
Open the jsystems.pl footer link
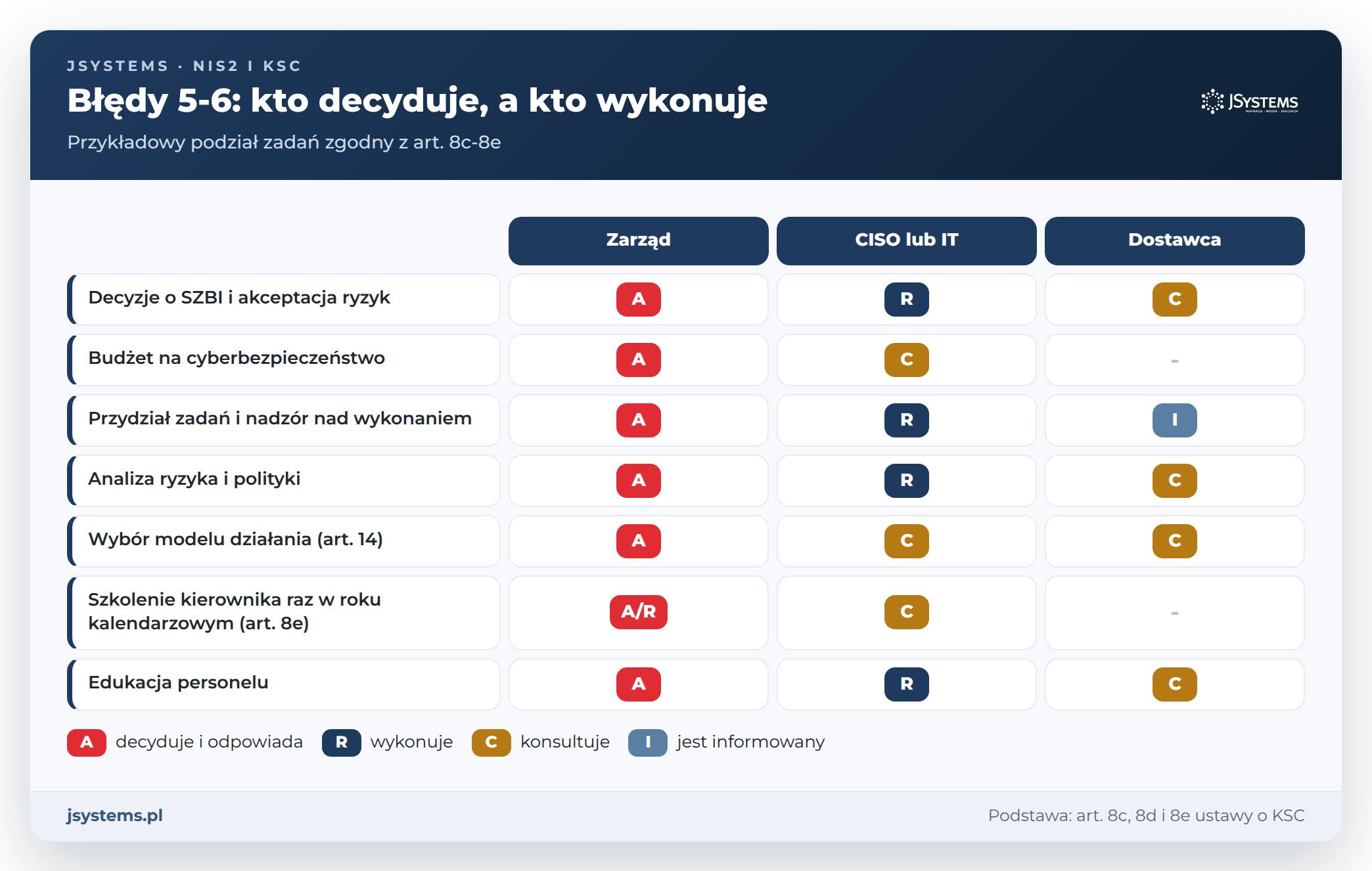coord(114,815)
